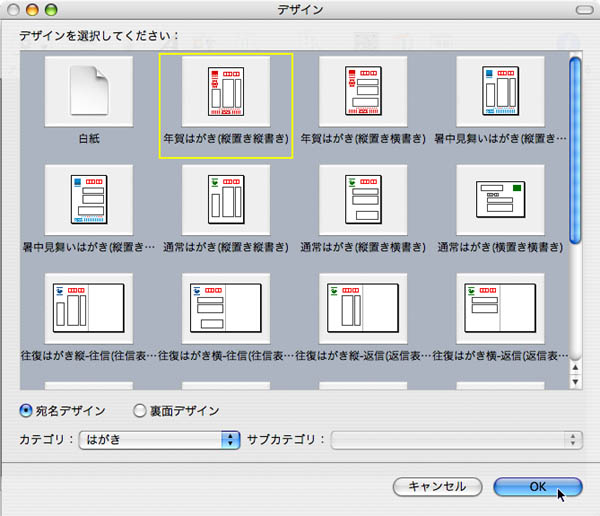Switch to 裏面デザイン radio option
Image resolution: width=600 pixels, height=516 pixels.
click(x=140, y=410)
